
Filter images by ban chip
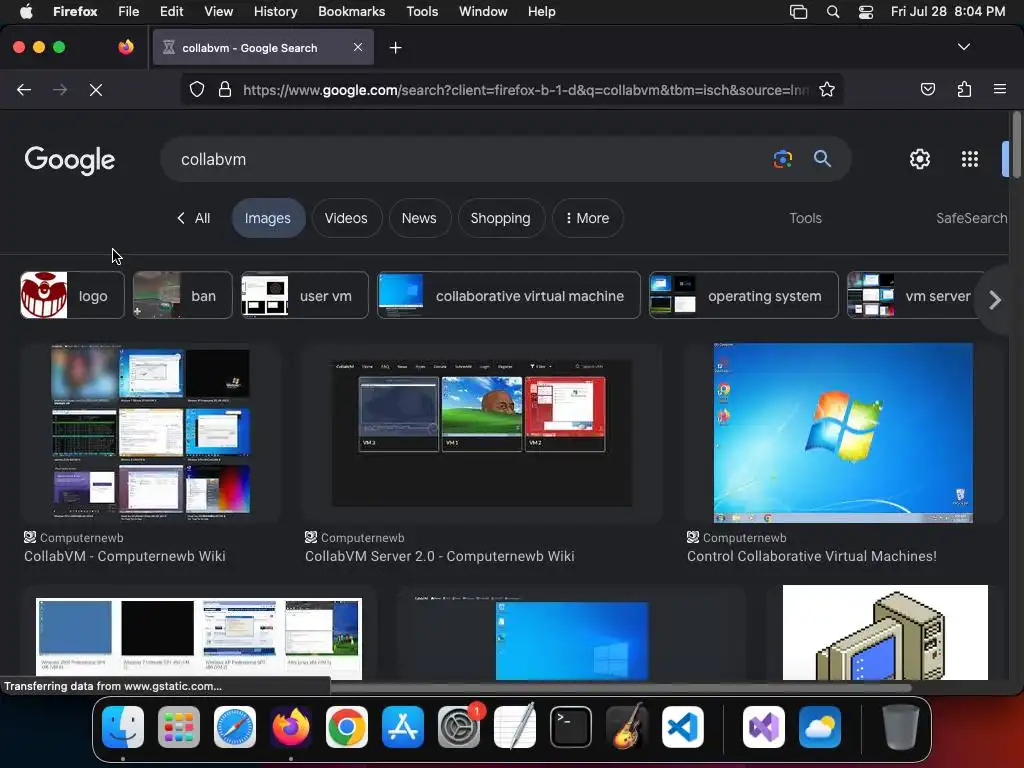(x=183, y=295)
